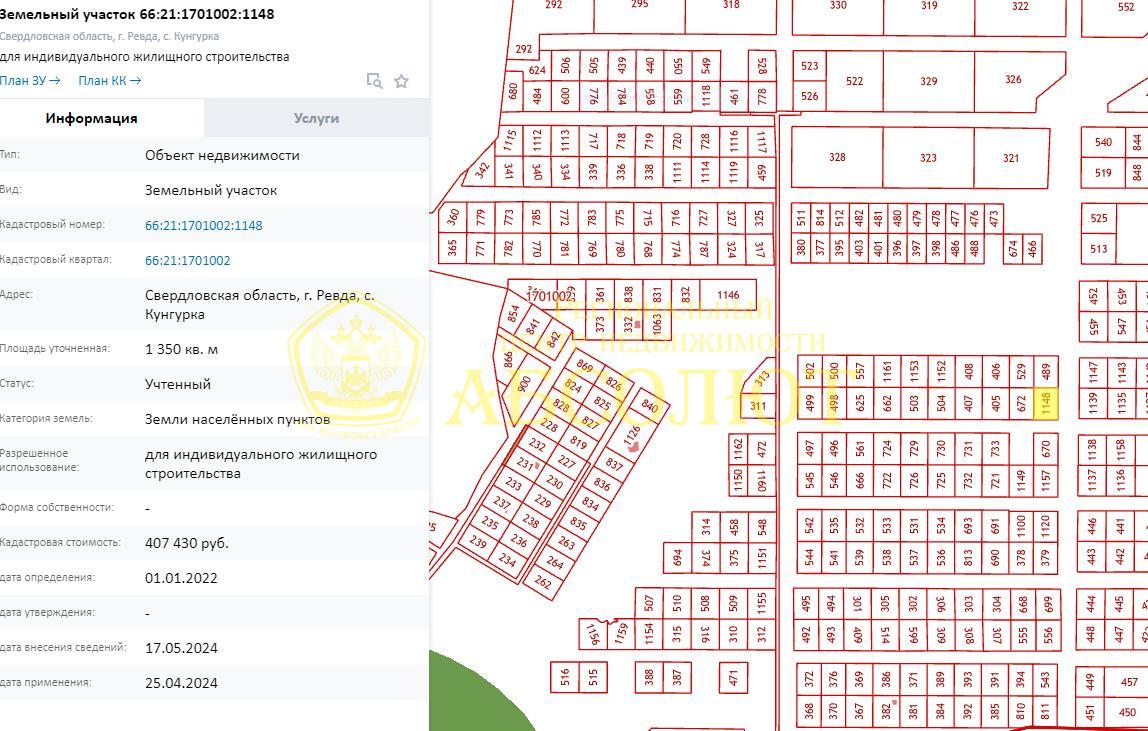Add the parcel to favorites with the star icon
Viewport: 1148px width, 731px height.
(401, 81)
